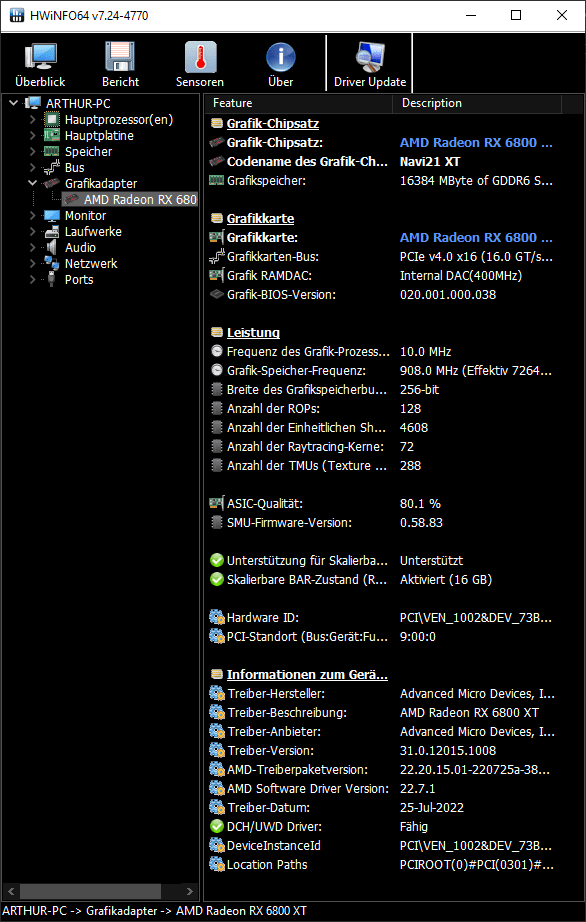Select Laufwerke in the tree
586x922 pixels.
point(93,232)
